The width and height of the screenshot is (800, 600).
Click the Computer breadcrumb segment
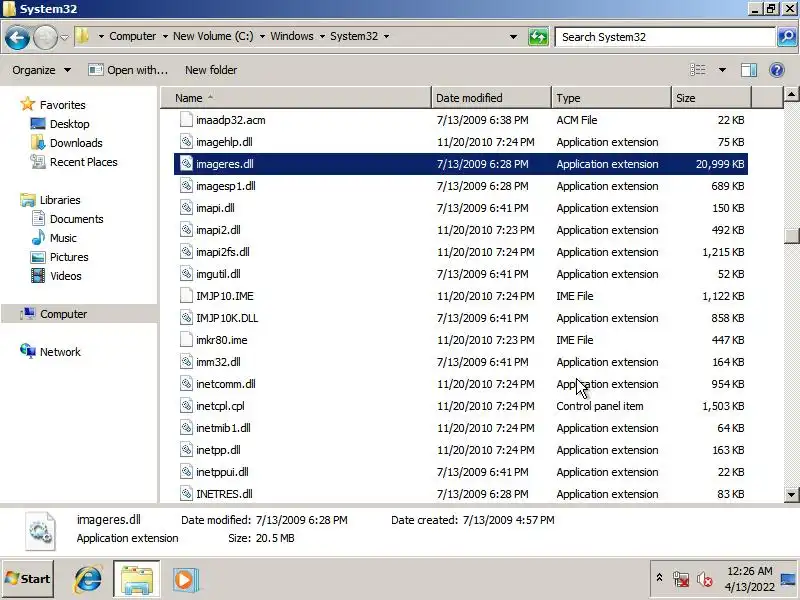[133, 36]
